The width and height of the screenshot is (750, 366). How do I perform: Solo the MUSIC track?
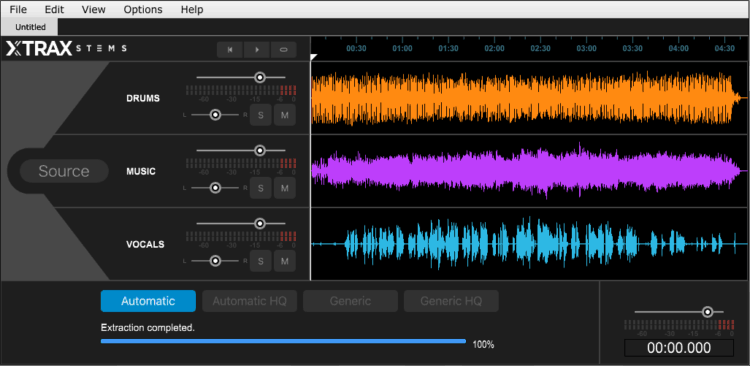coord(261,188)
